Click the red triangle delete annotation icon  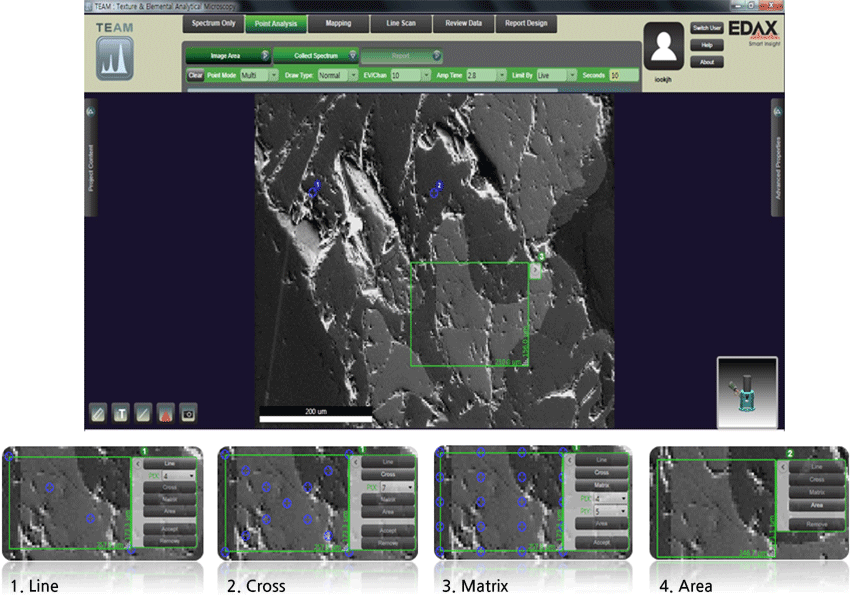pos(165,413)
